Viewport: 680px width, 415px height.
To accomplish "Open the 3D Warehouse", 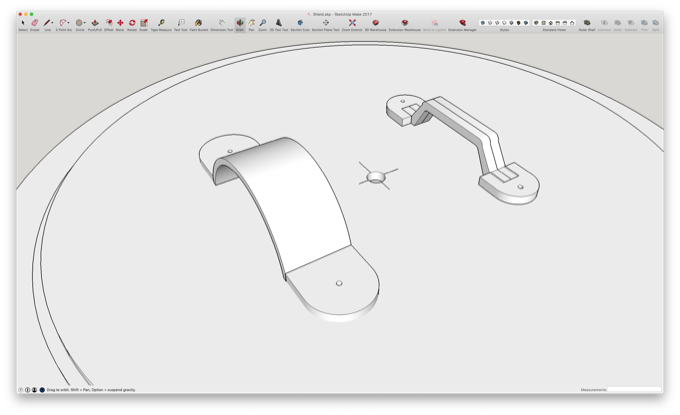I will point(376,23).
